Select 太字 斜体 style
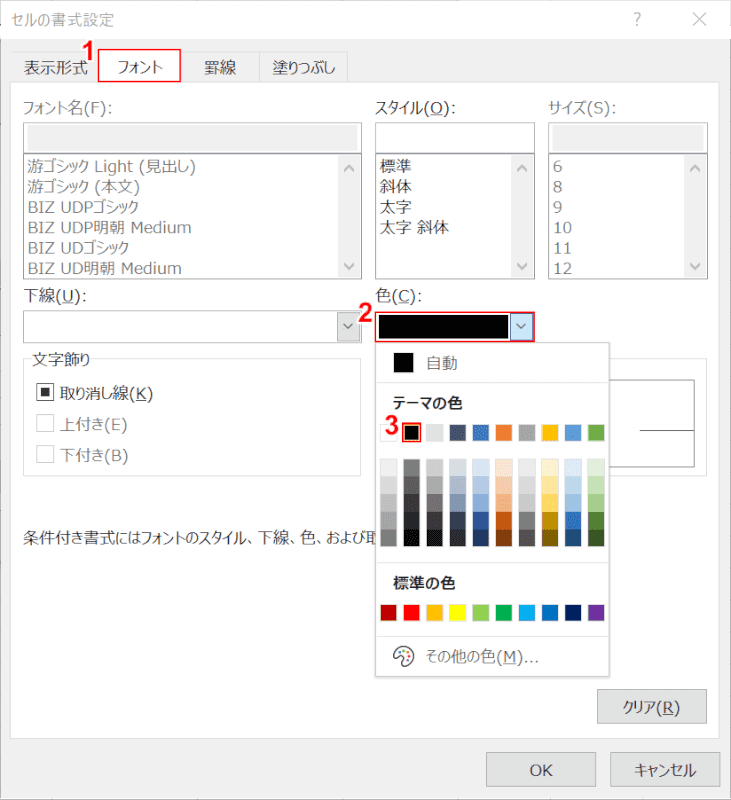This screenshot has width=731, height=800. (414, 228)
